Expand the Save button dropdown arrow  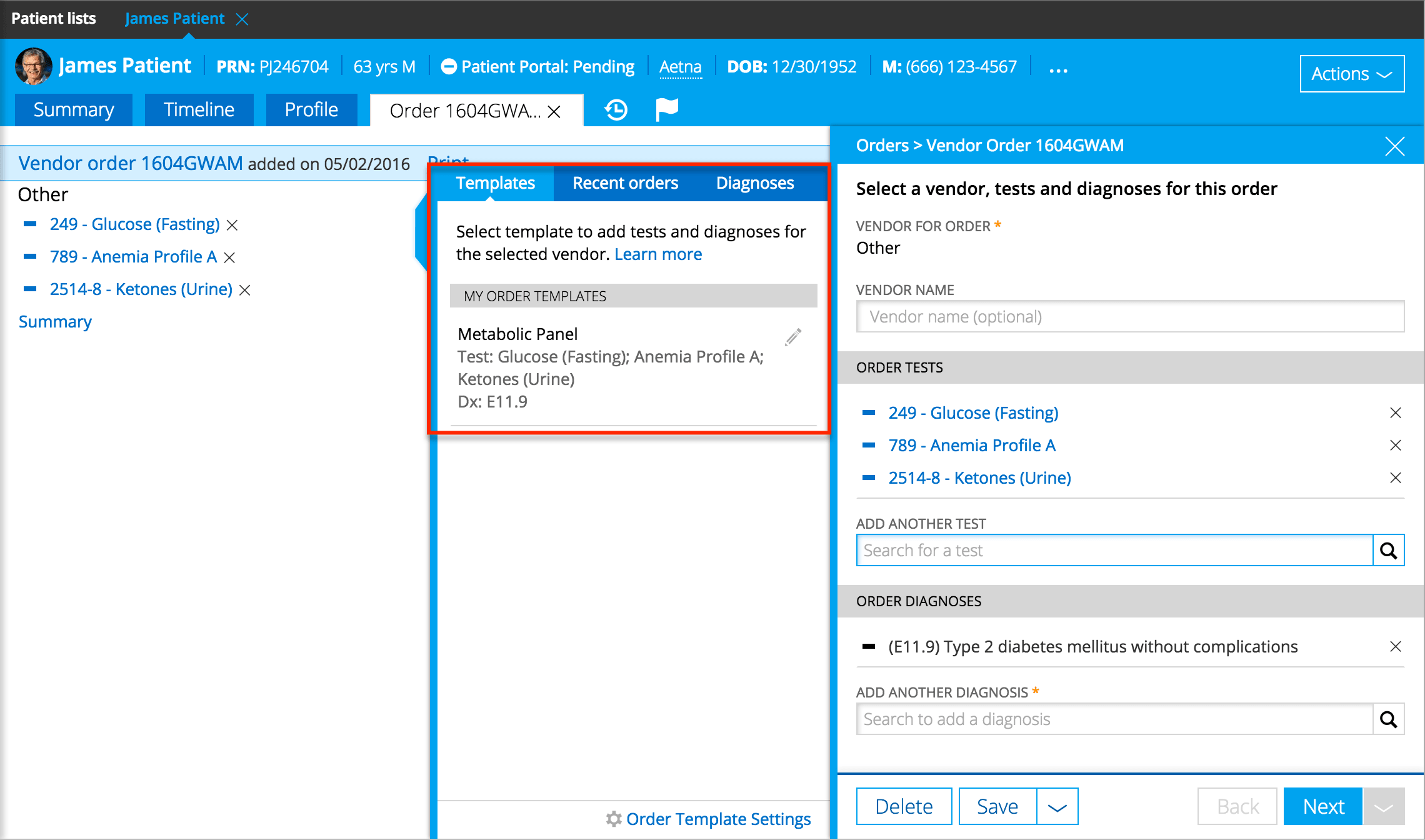tap(1057, 807)
